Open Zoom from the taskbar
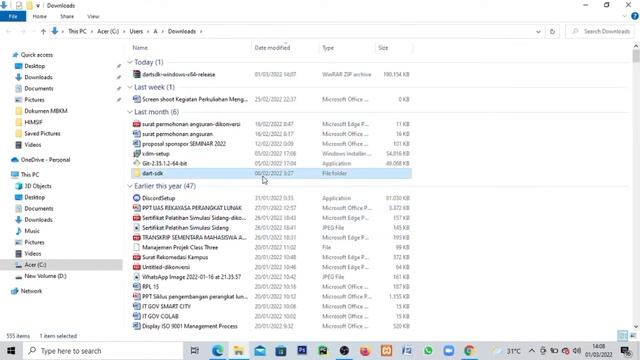Viewport: 640px width, 360px height. pyautogui.click(x=449, y=351)
